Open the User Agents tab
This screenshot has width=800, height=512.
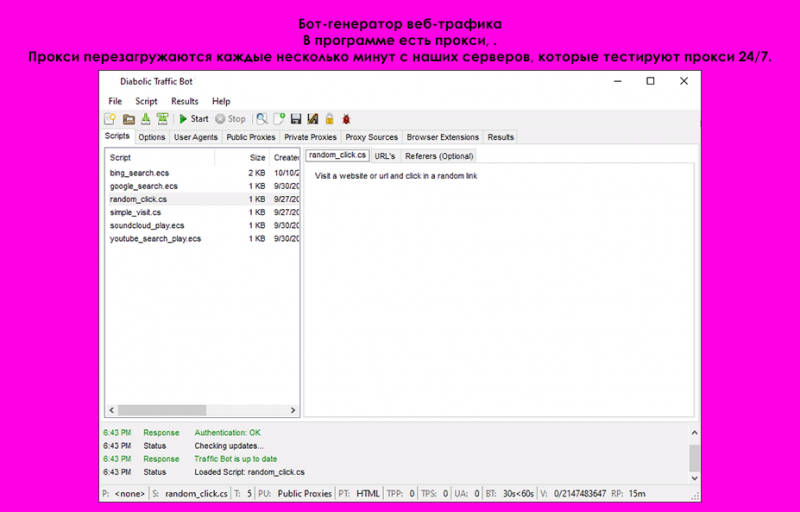pos(195,137)
